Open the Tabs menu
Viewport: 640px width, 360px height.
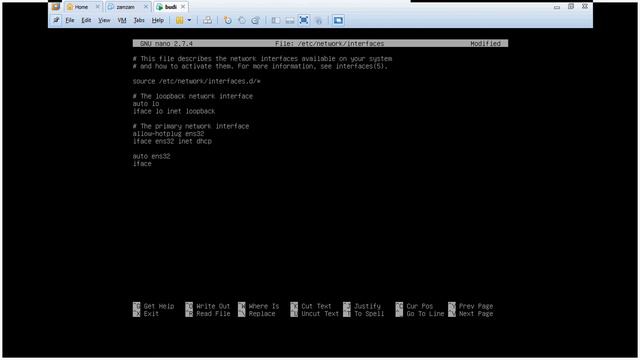pyautogui.click(x=139, y=20)
